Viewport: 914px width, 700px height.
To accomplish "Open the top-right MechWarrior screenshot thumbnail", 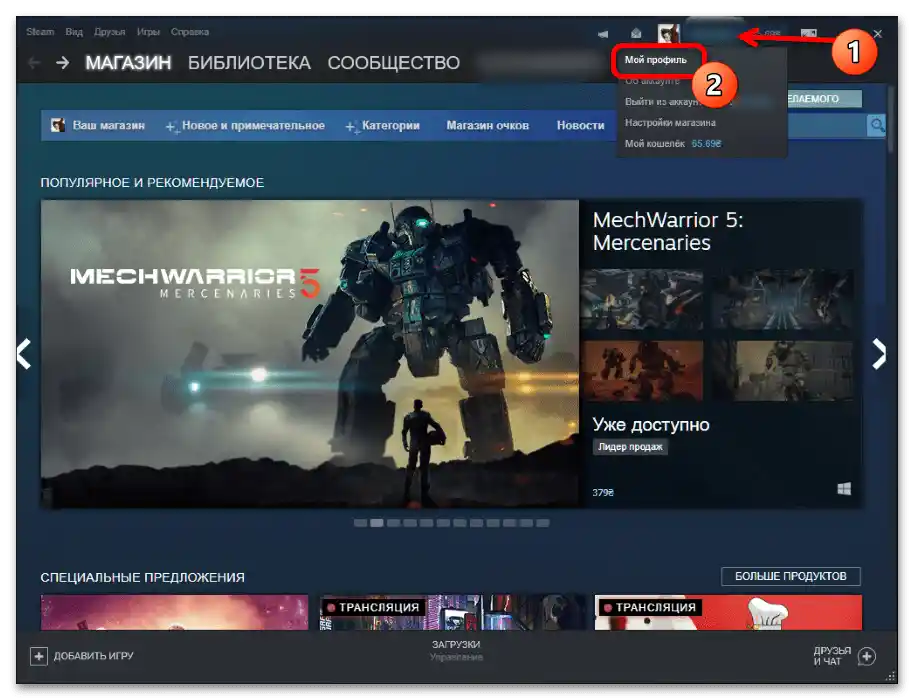I will click(x=783, y=300).
